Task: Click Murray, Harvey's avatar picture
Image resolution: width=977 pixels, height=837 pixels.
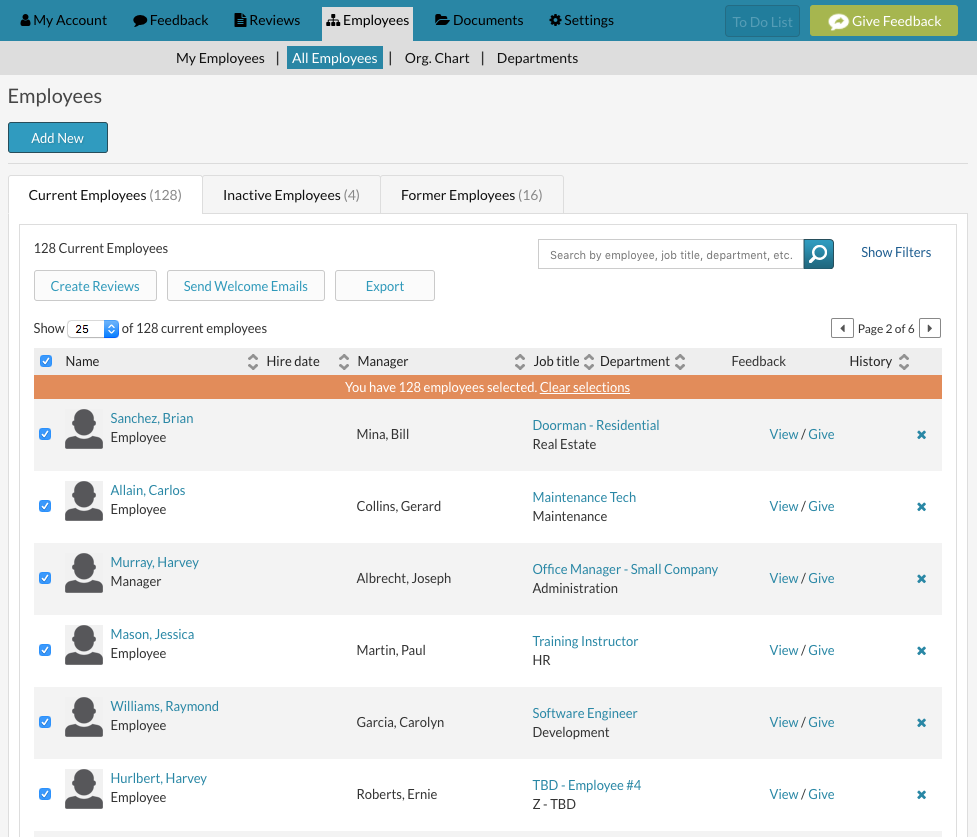Action: (83, 573)
